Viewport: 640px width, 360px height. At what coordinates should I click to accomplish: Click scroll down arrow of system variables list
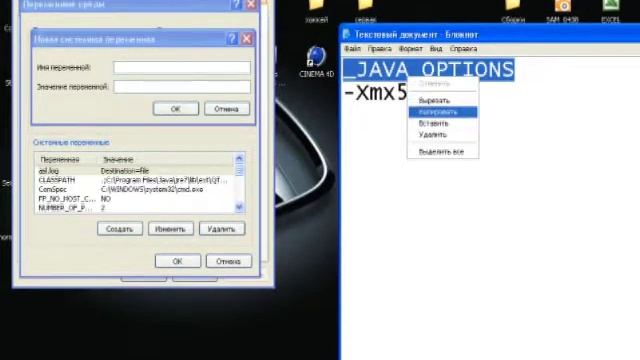[x=239, y=207]
